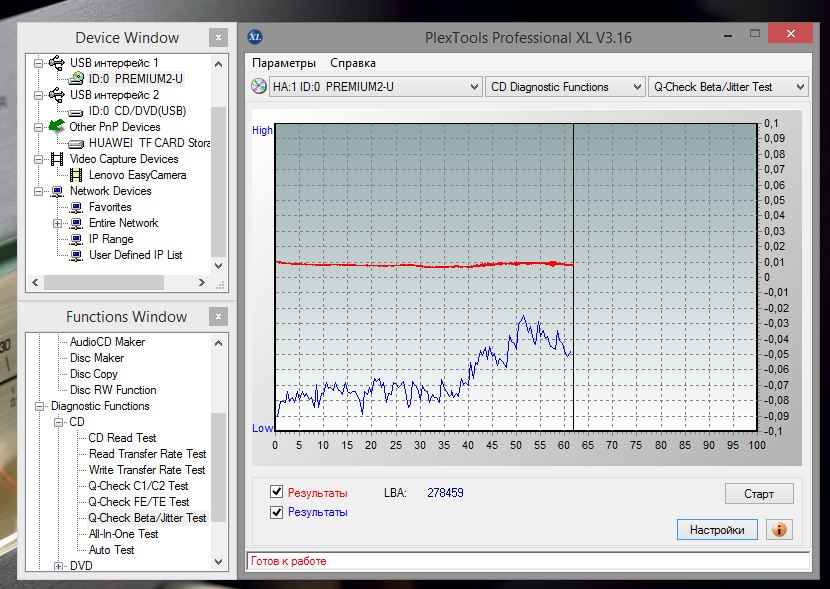
Task: Click the green Other PnP Devices icon
Action: (x=56, y=126)
